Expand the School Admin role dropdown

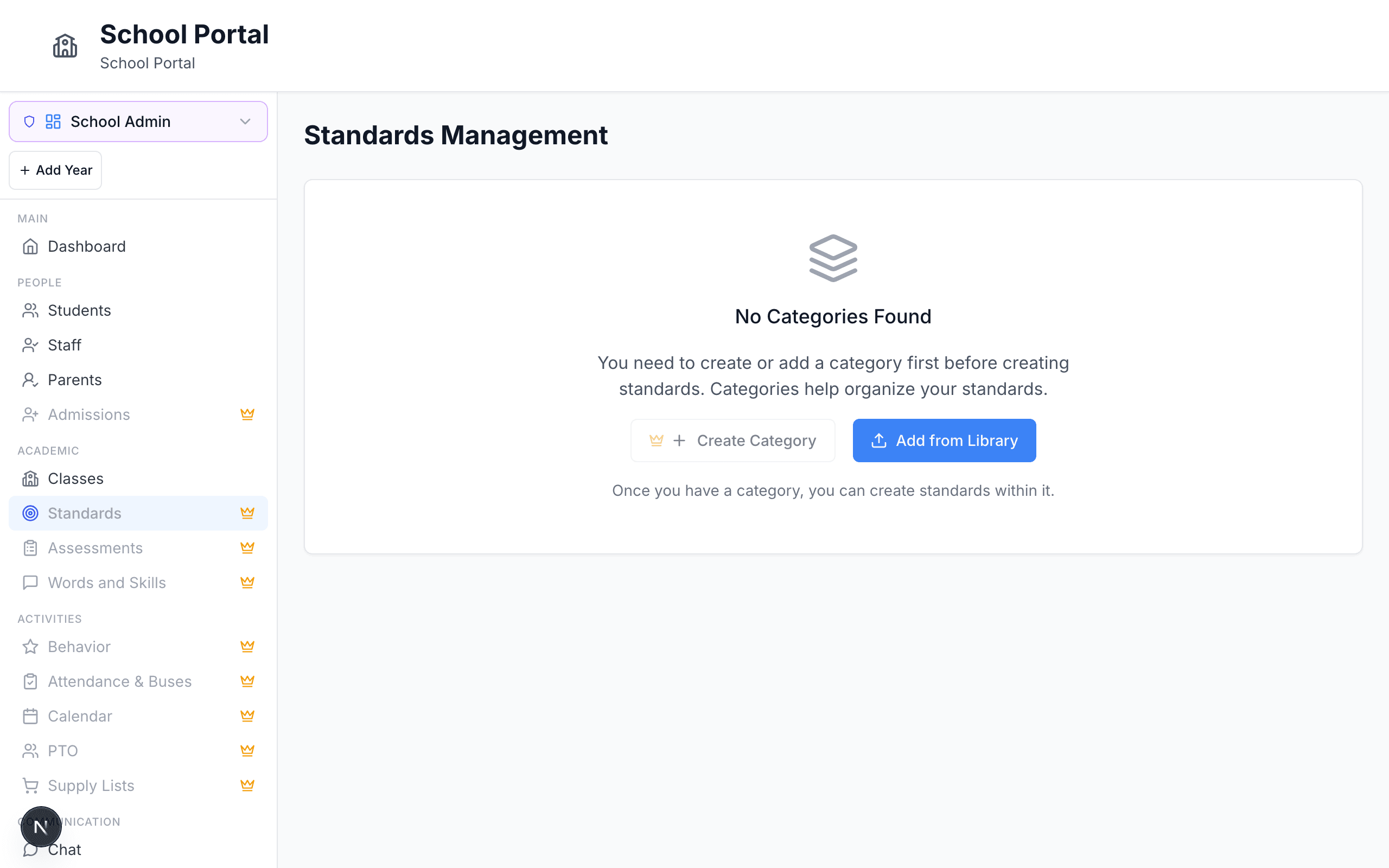138,122
